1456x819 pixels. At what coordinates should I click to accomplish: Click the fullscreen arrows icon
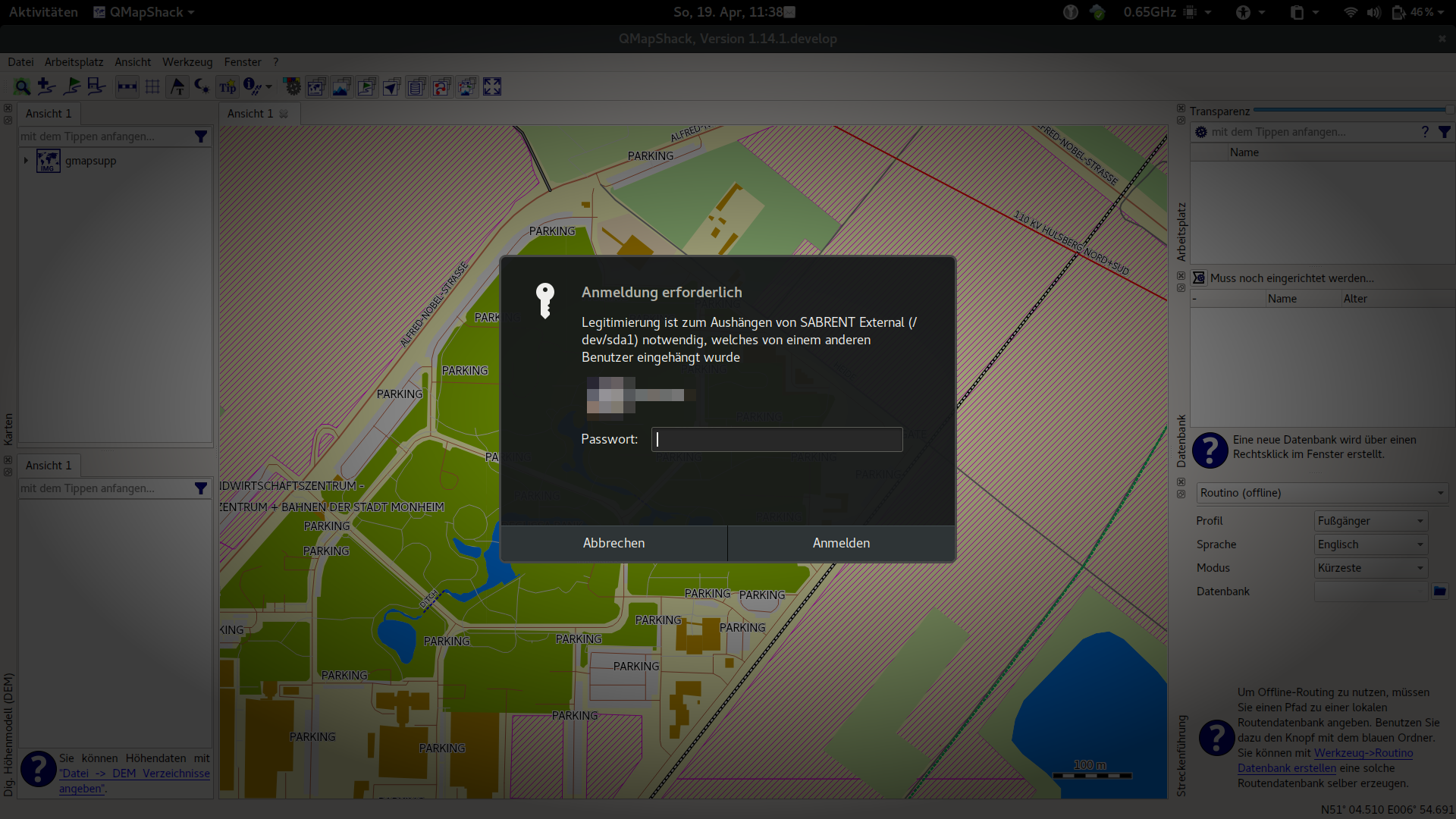(x=492, y=87)
